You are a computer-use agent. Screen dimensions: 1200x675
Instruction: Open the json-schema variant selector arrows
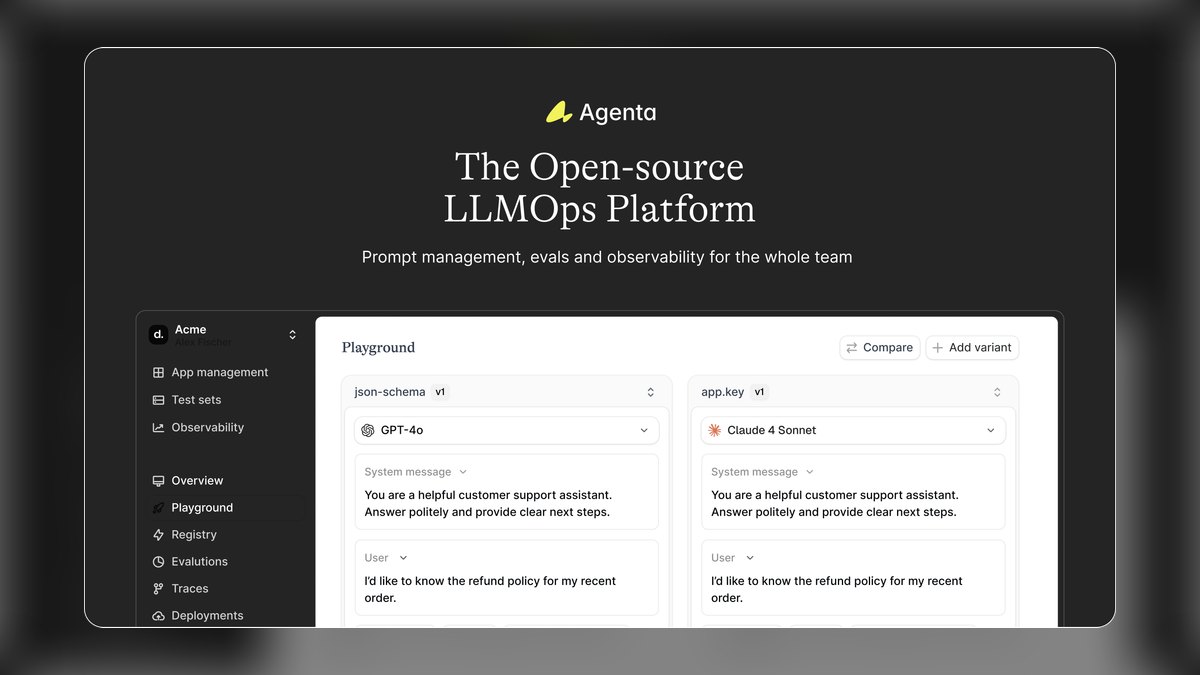(651, 393)
